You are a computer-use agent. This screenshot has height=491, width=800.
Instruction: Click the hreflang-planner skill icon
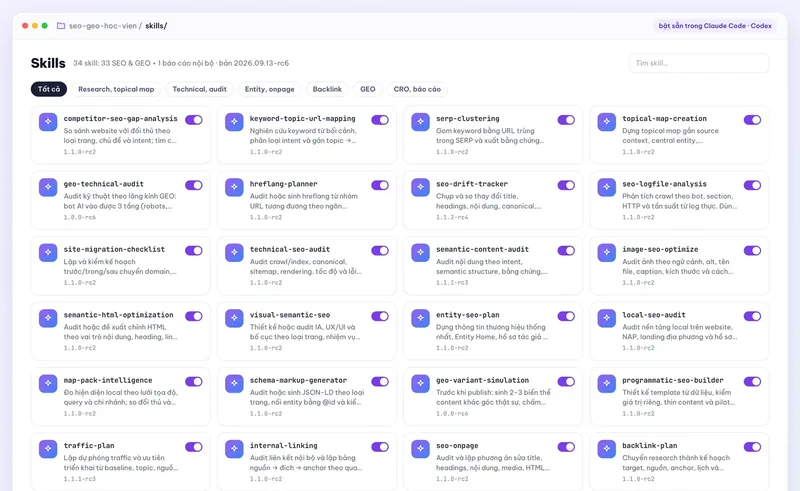click(234, 187)
